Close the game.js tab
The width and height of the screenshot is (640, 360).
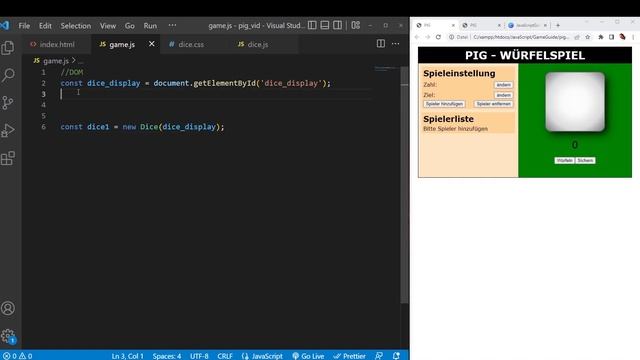click(151, 44)
